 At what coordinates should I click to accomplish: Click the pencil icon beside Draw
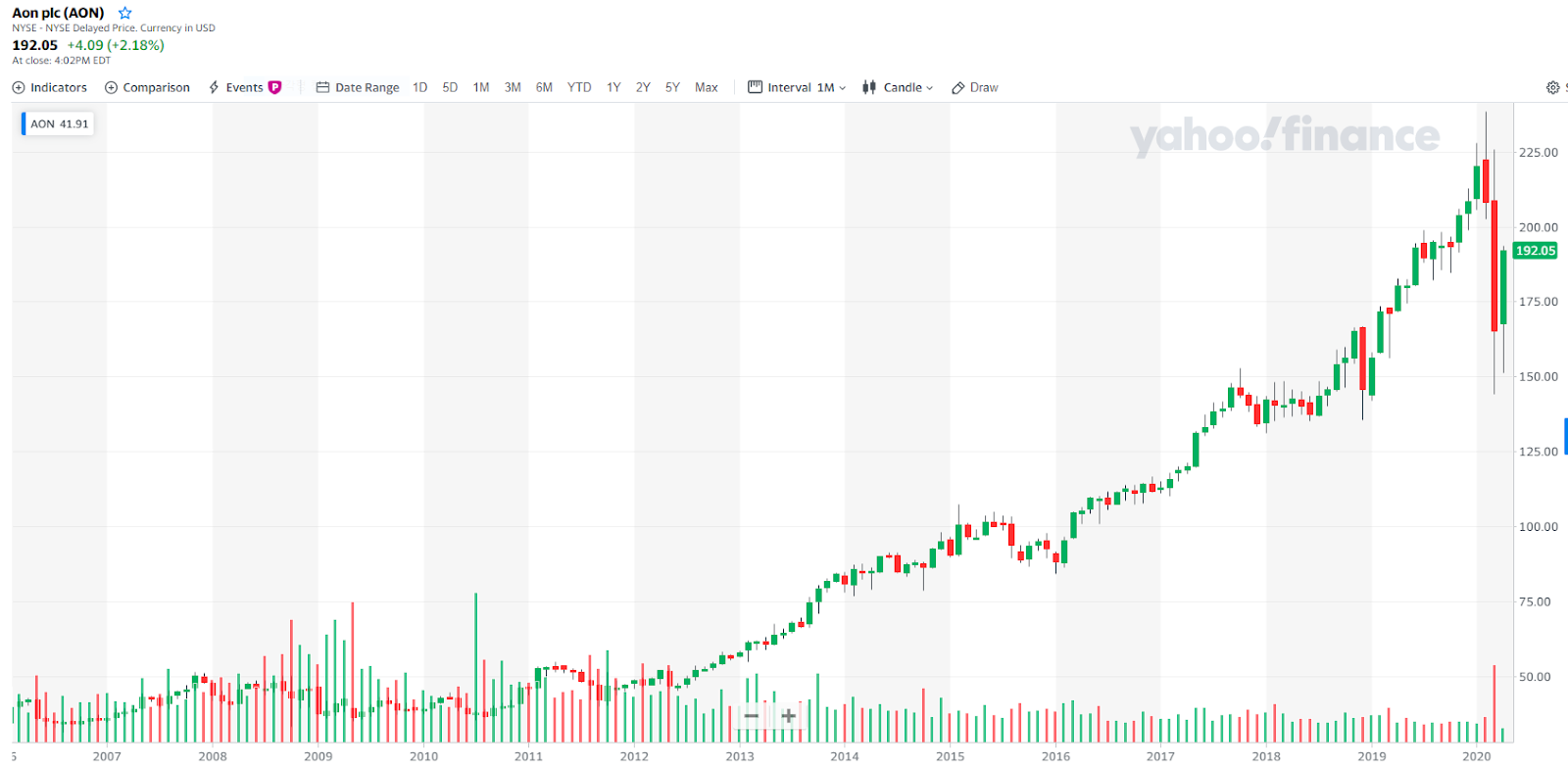[x=958, y=87]
